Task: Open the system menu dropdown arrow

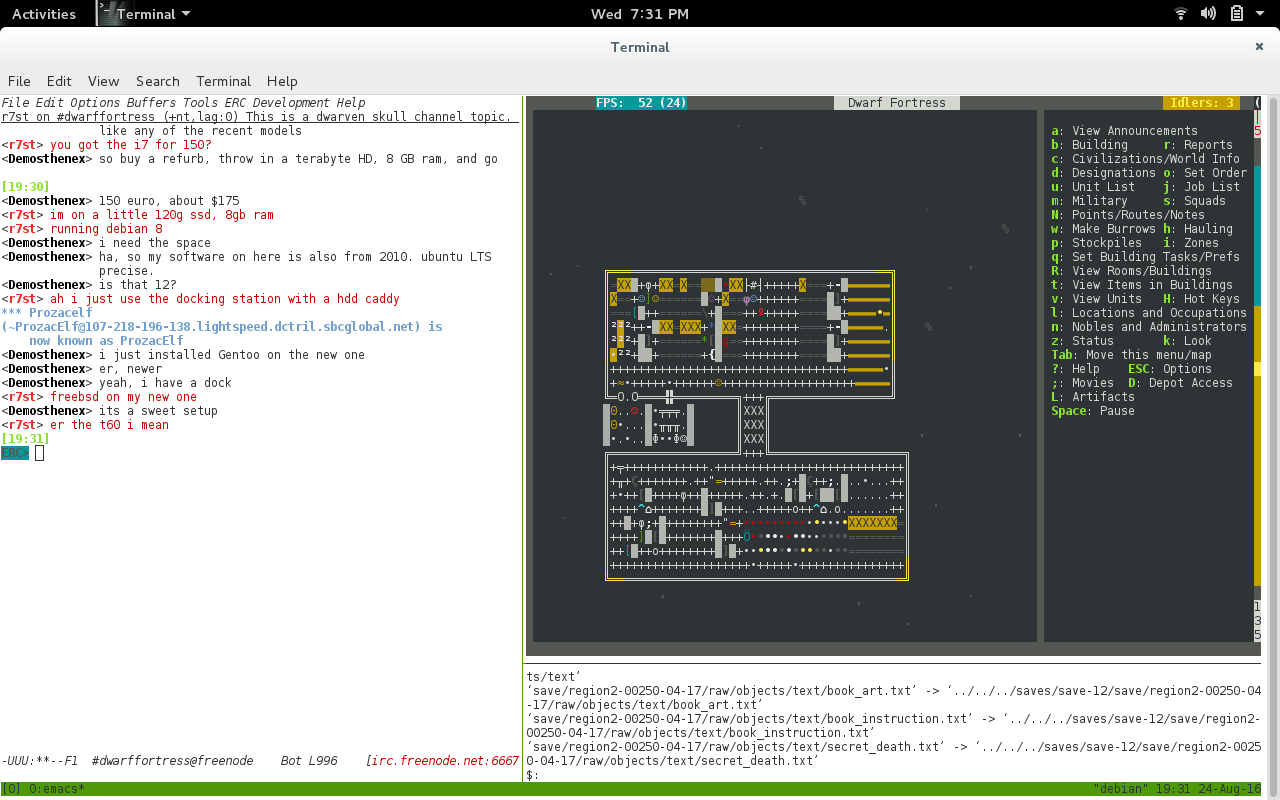Action: pos(1262,14)
